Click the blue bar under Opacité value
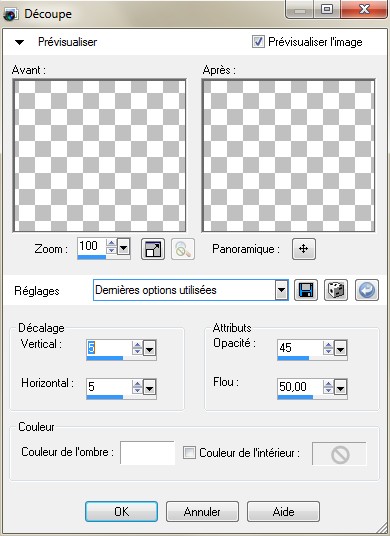 click(x=293, y=358)
